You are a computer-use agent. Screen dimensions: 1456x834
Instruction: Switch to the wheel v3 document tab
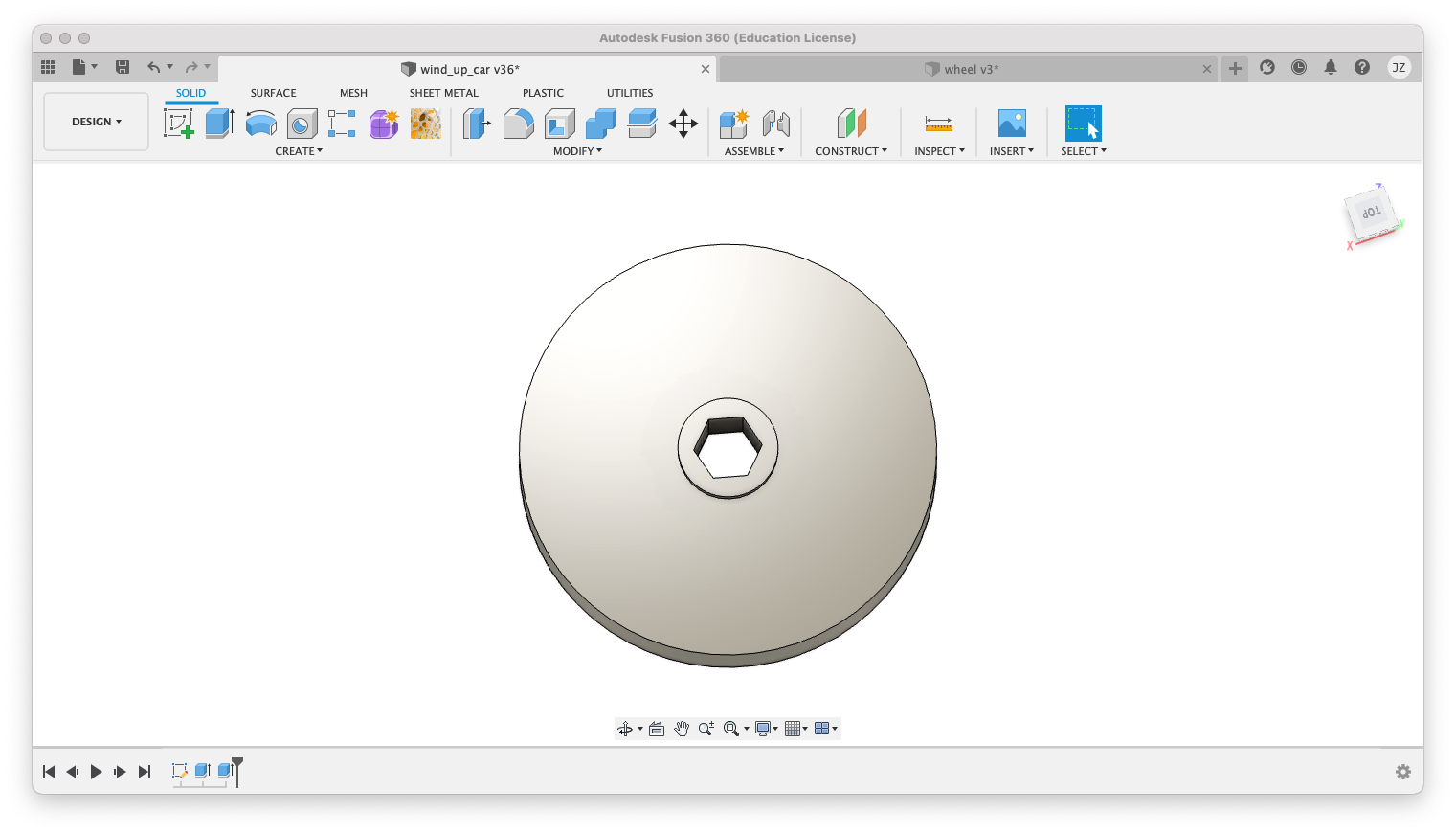pyautogui.click(x=969, y=69)
